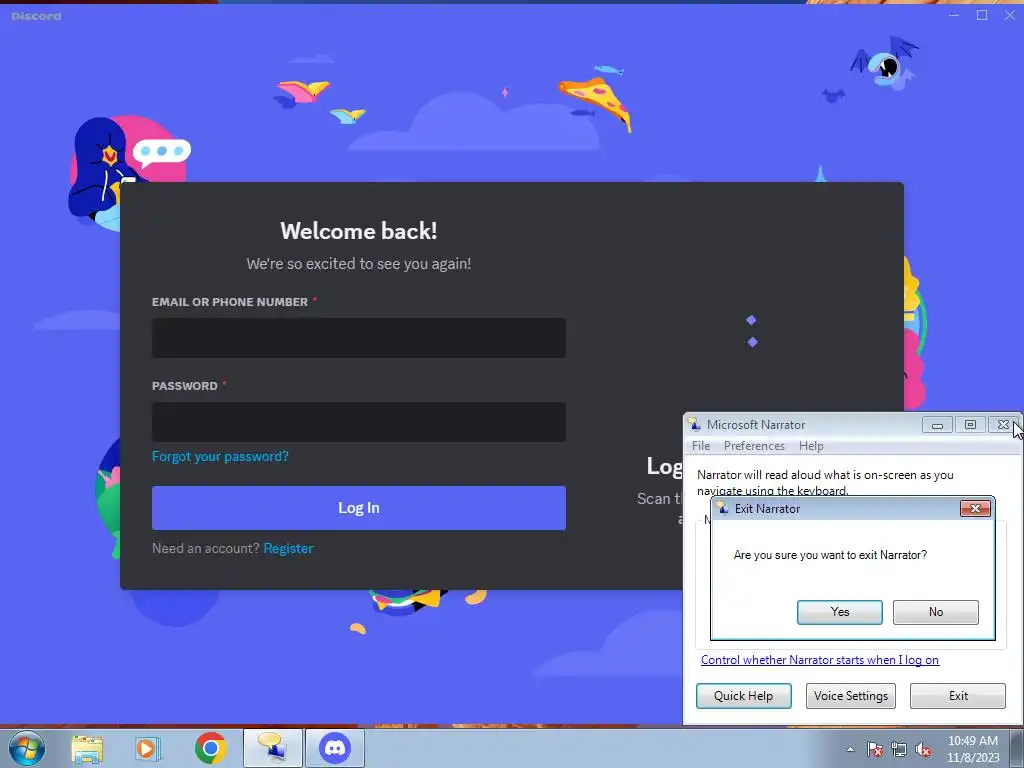Launch Windows Media Player from taskbar
1024x768 pixels.
tap(148, 748)
